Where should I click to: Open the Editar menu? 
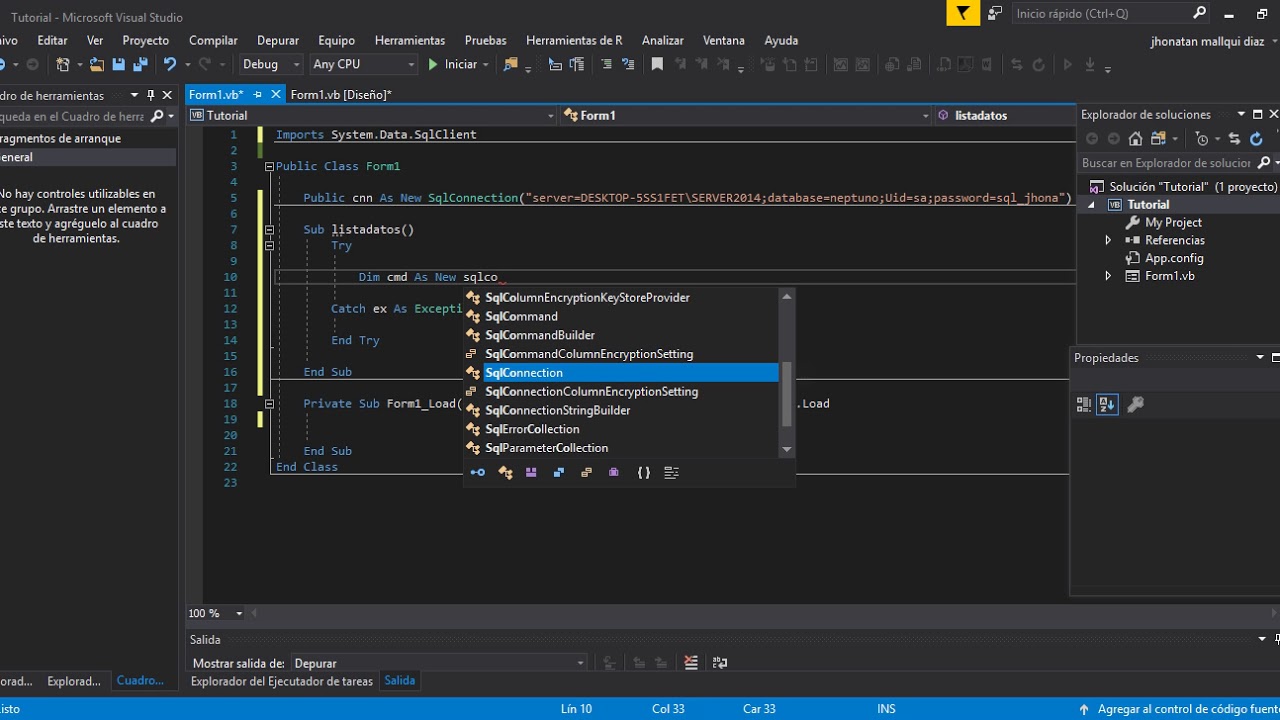[x=52, y=40]
